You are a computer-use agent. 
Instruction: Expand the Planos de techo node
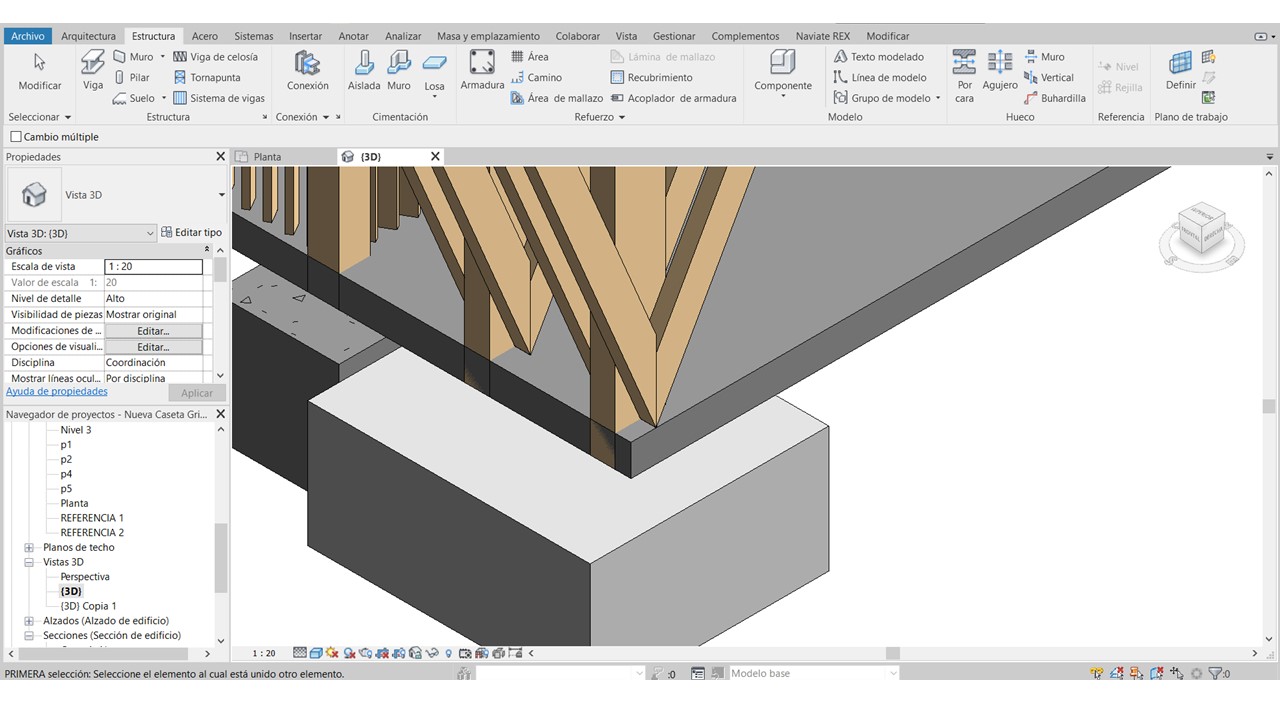click(29, 548)
